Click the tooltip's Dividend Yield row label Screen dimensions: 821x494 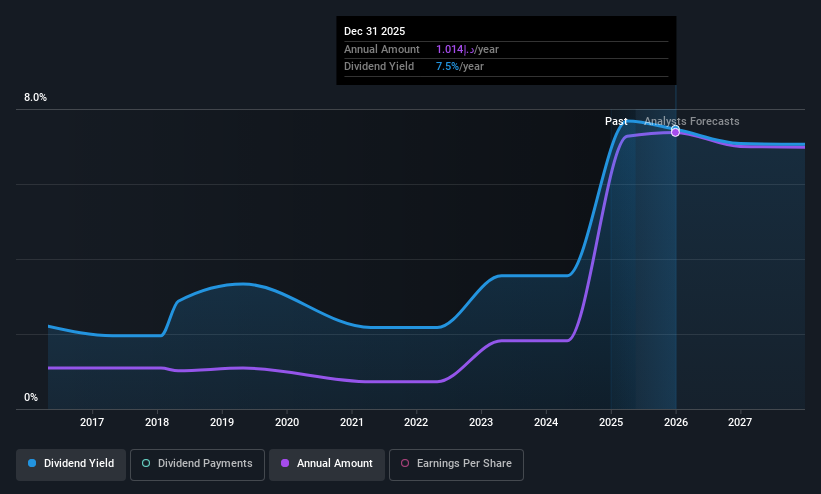[379, 67]
